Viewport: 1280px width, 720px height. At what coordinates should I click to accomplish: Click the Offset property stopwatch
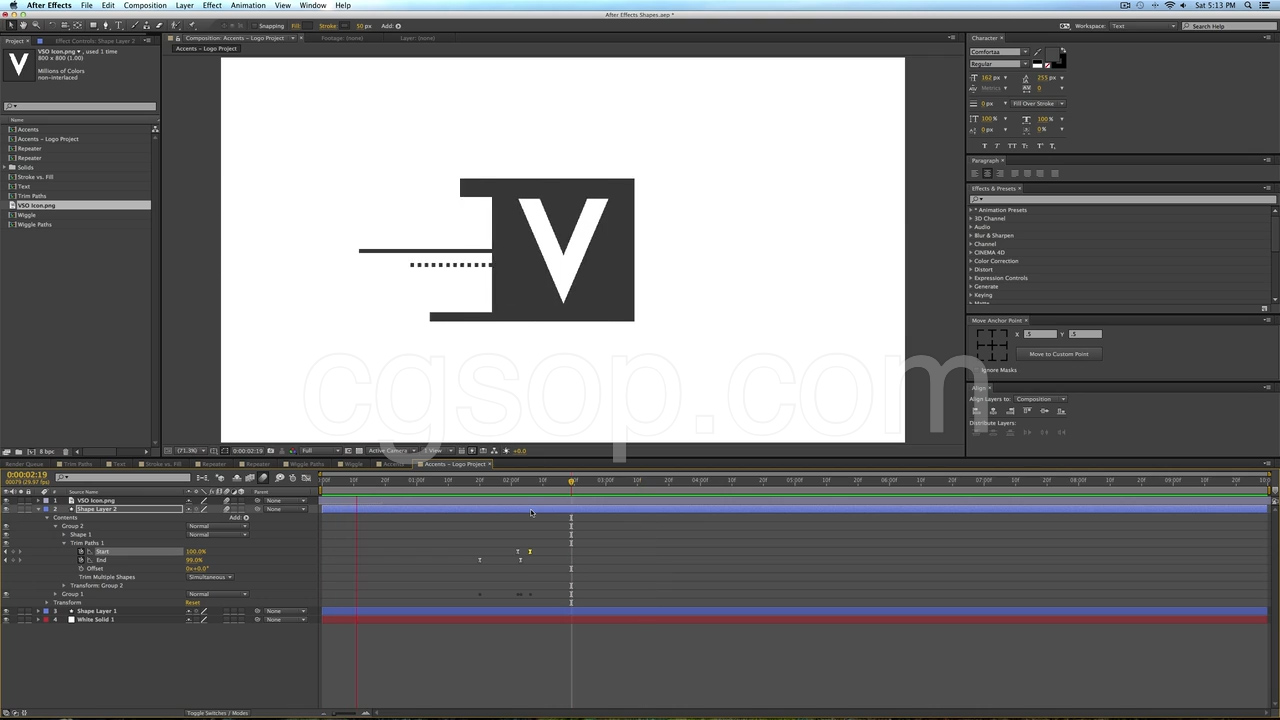82,568
